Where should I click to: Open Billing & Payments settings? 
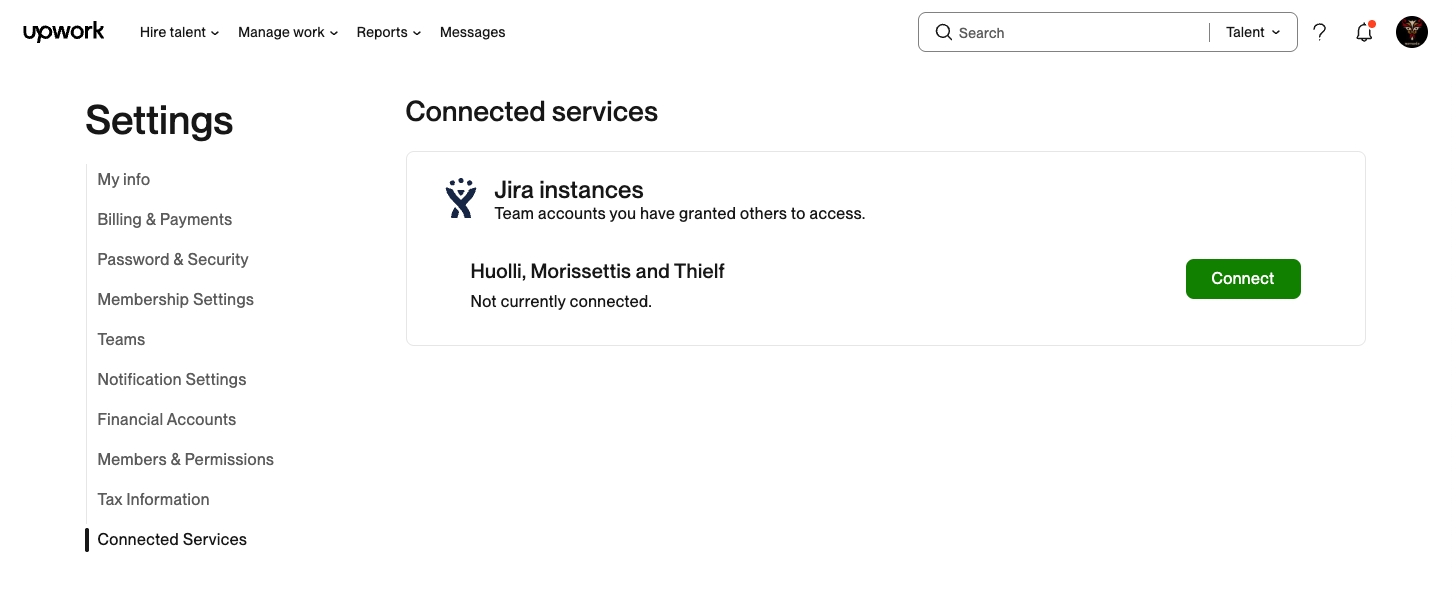pos(165,220)
